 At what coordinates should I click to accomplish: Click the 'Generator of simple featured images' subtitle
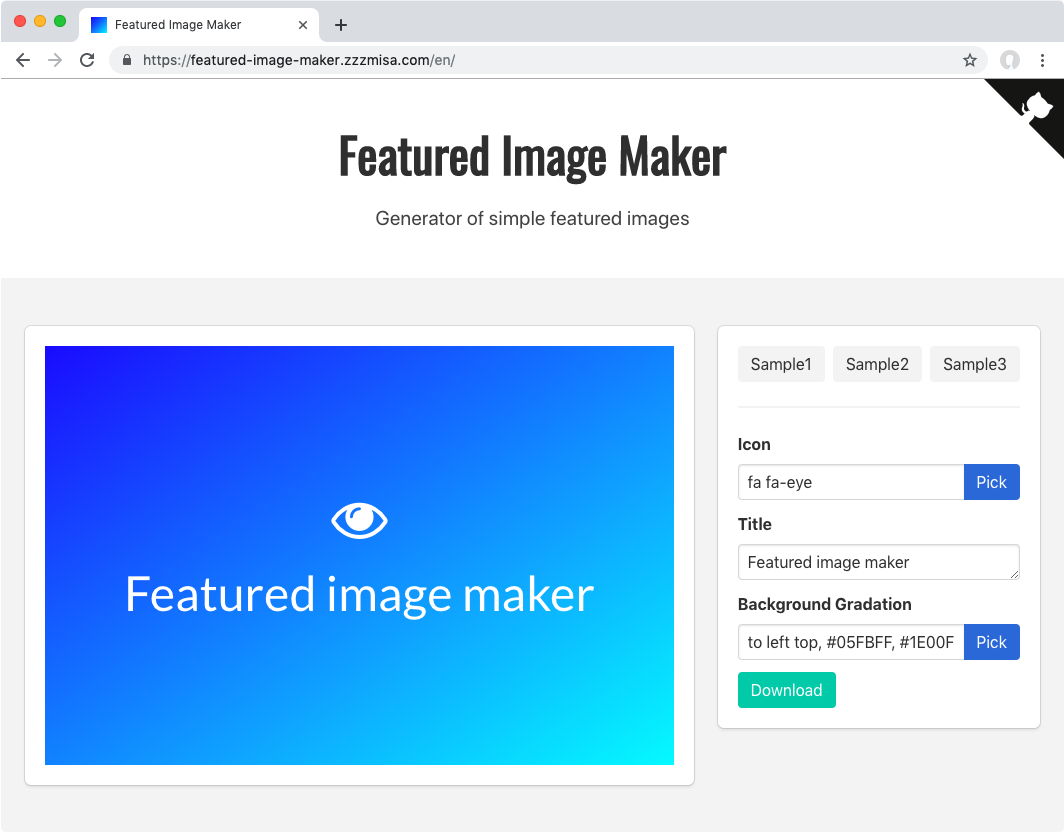coord(533,218)
